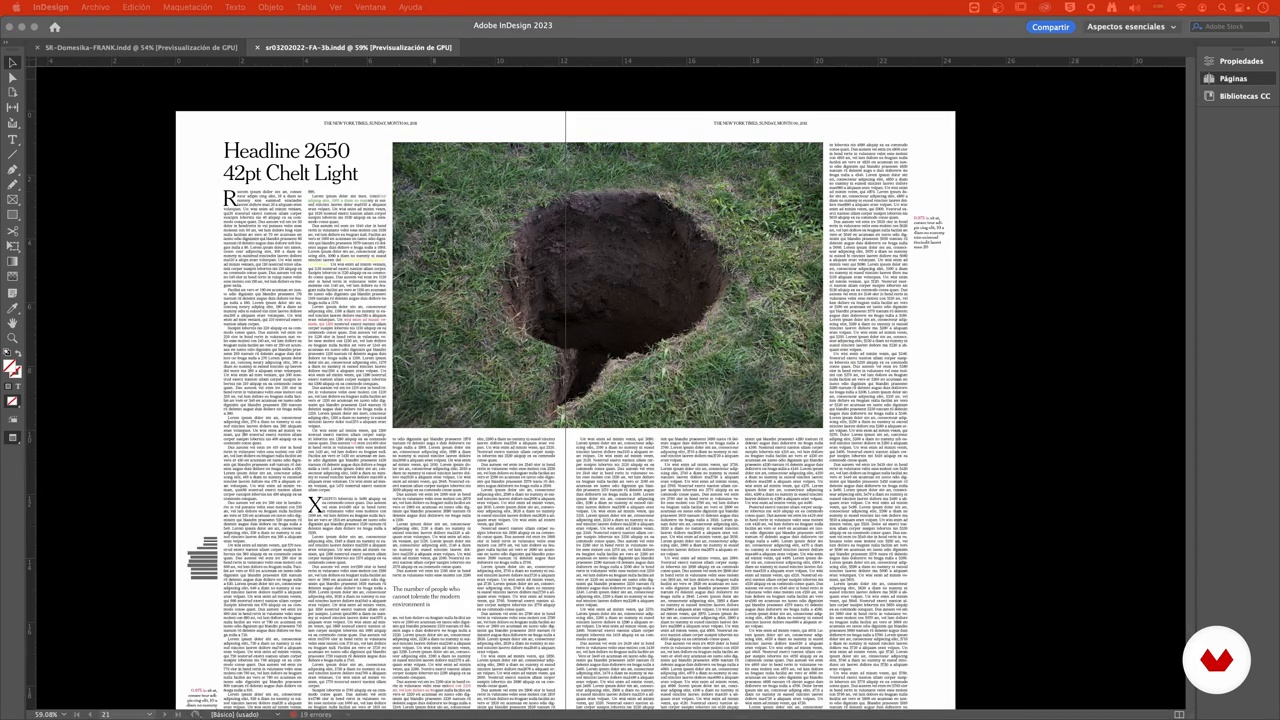Toggle the screen mode button
Screen dimensions: 1280x720
coord(13,437)
